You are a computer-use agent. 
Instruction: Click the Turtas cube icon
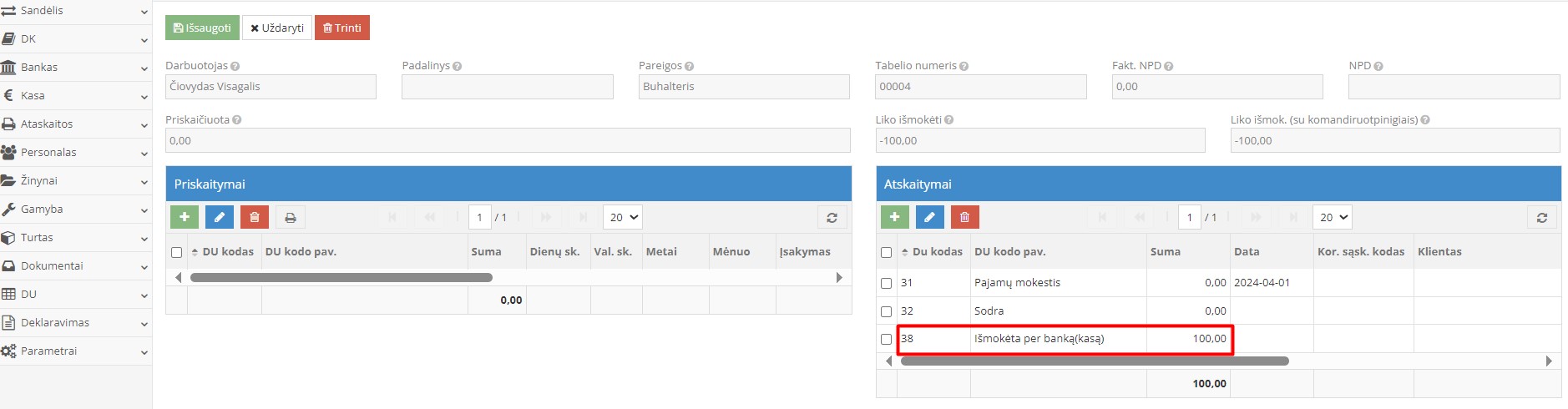pos(8,237)
